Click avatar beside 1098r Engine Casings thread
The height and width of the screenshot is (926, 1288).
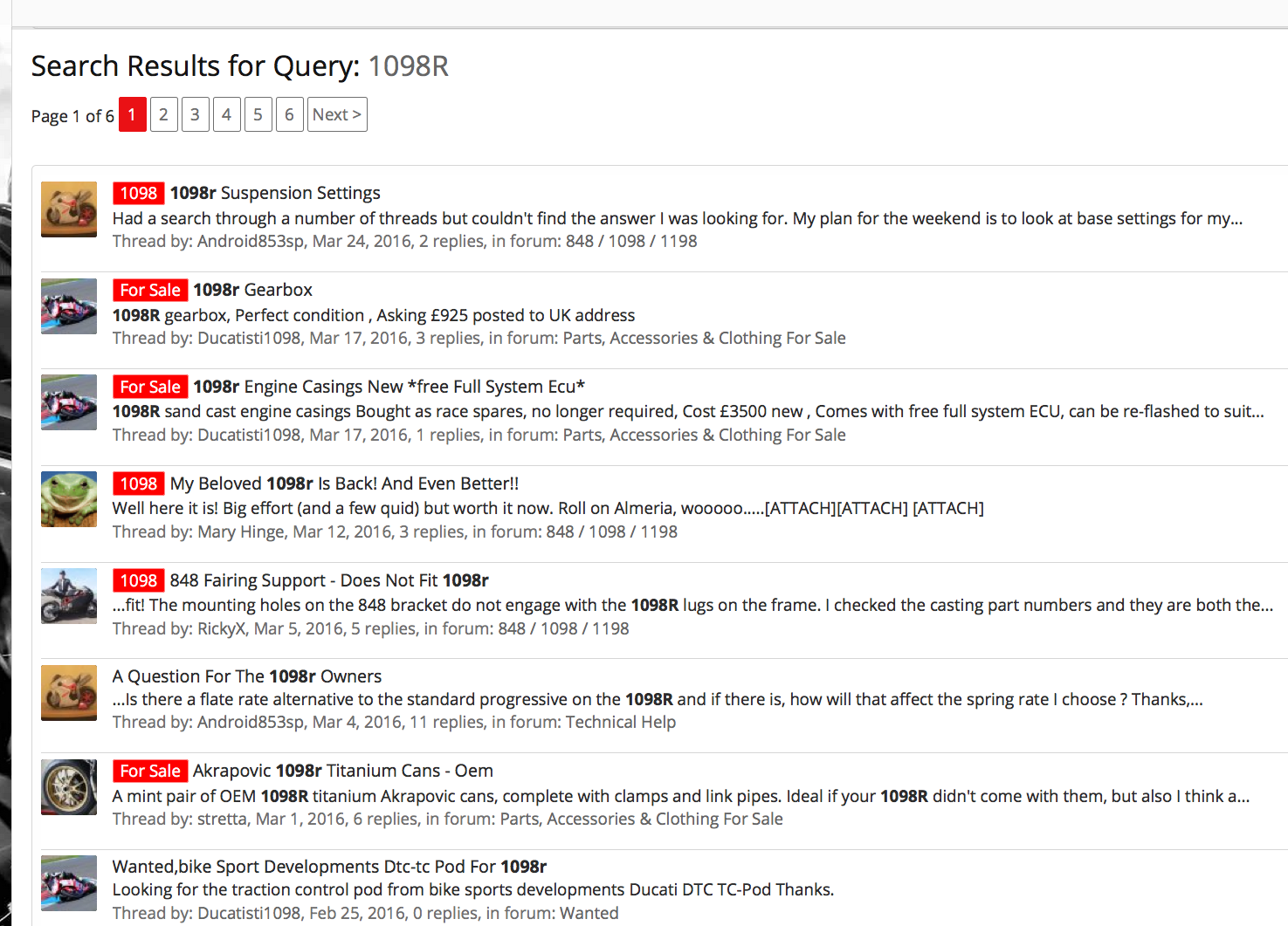(x=69, y=402)
